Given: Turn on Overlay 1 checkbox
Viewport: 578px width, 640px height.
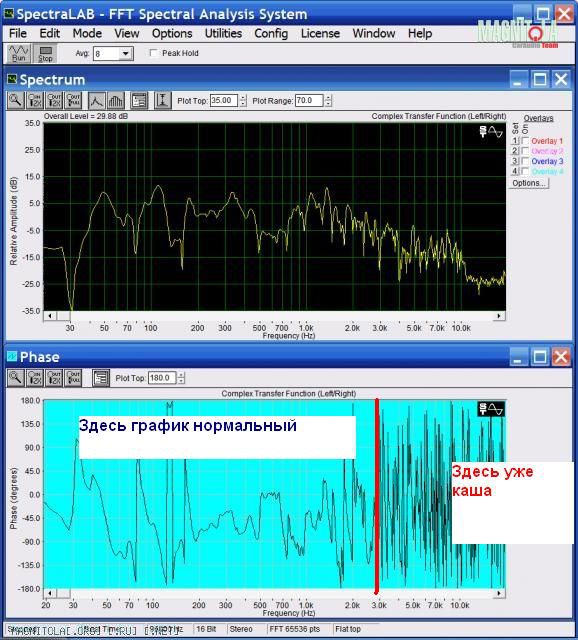Looking at the screenshot, I should click(525, 141).
